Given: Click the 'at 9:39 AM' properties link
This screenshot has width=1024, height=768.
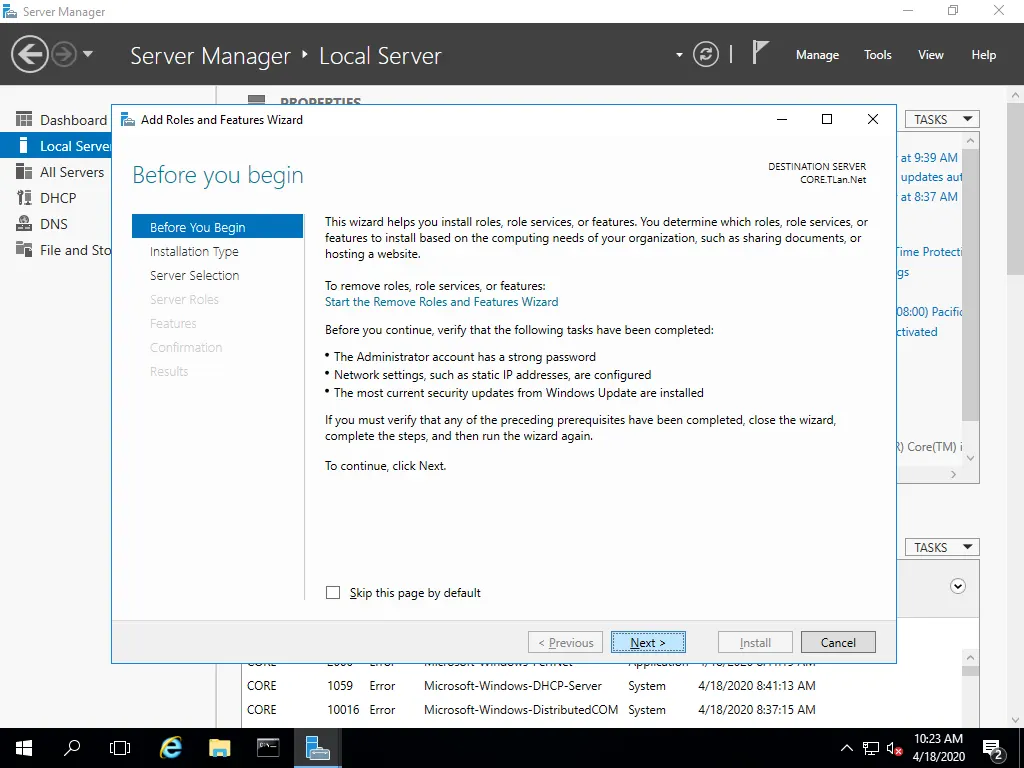Looking at the screenshot, I should coord(929,157).
